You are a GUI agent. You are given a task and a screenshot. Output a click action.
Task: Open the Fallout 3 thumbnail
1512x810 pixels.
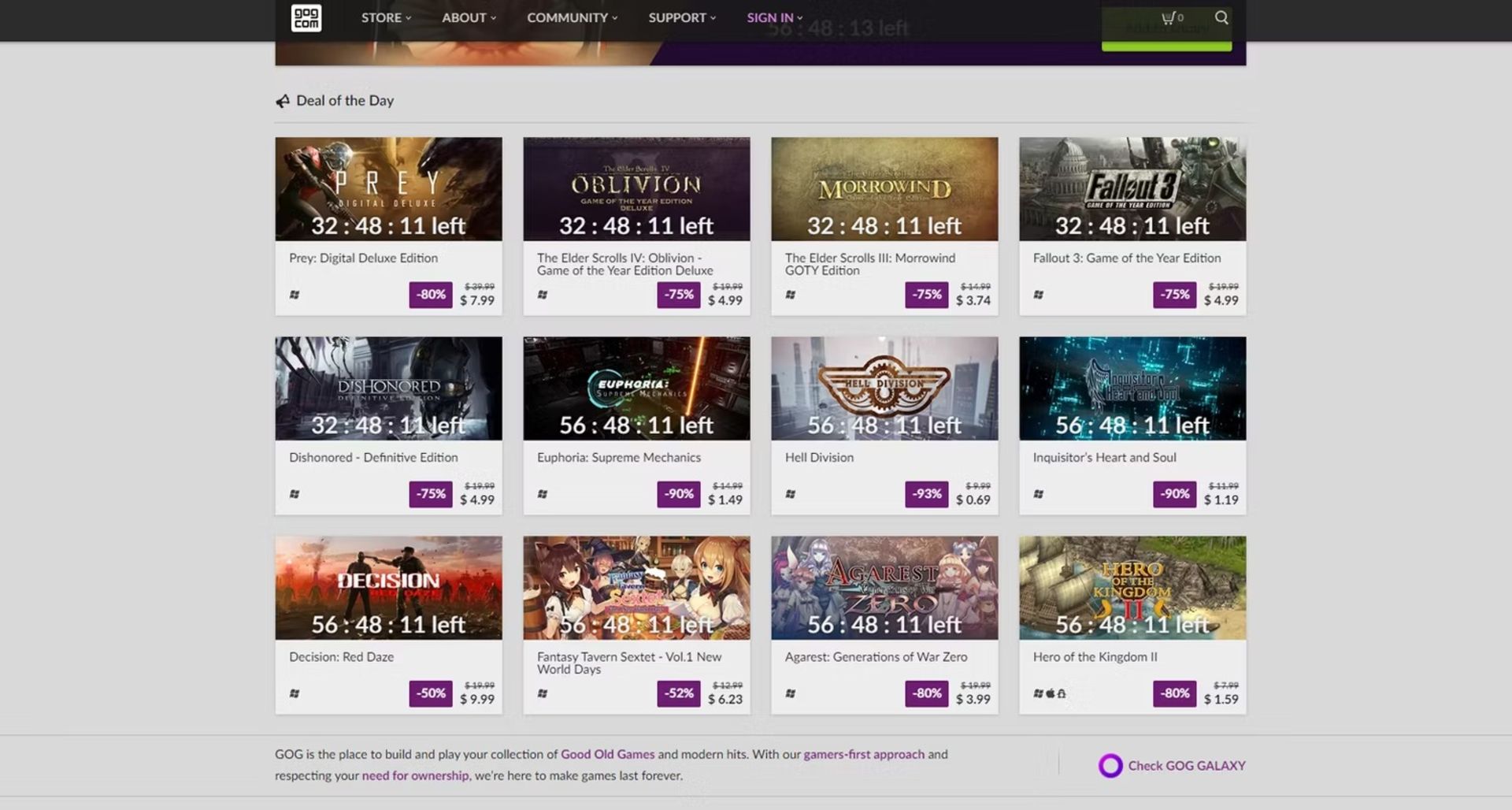(x=1132, y=189)
